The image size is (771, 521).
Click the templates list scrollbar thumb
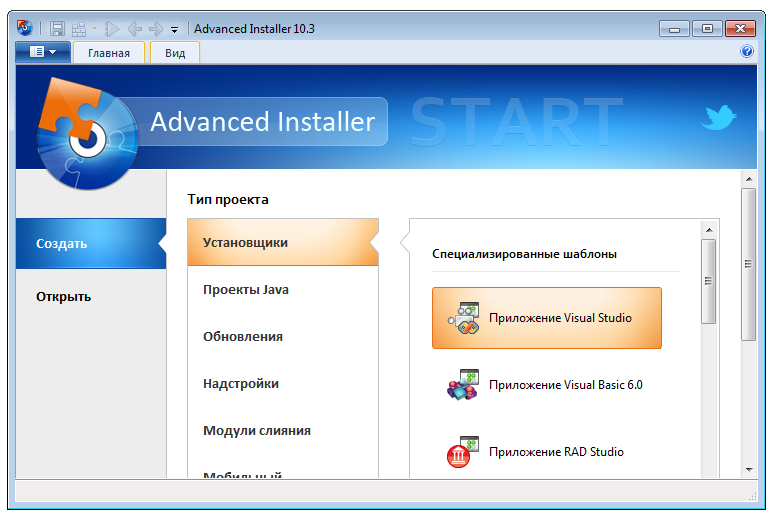pos(709,281)
